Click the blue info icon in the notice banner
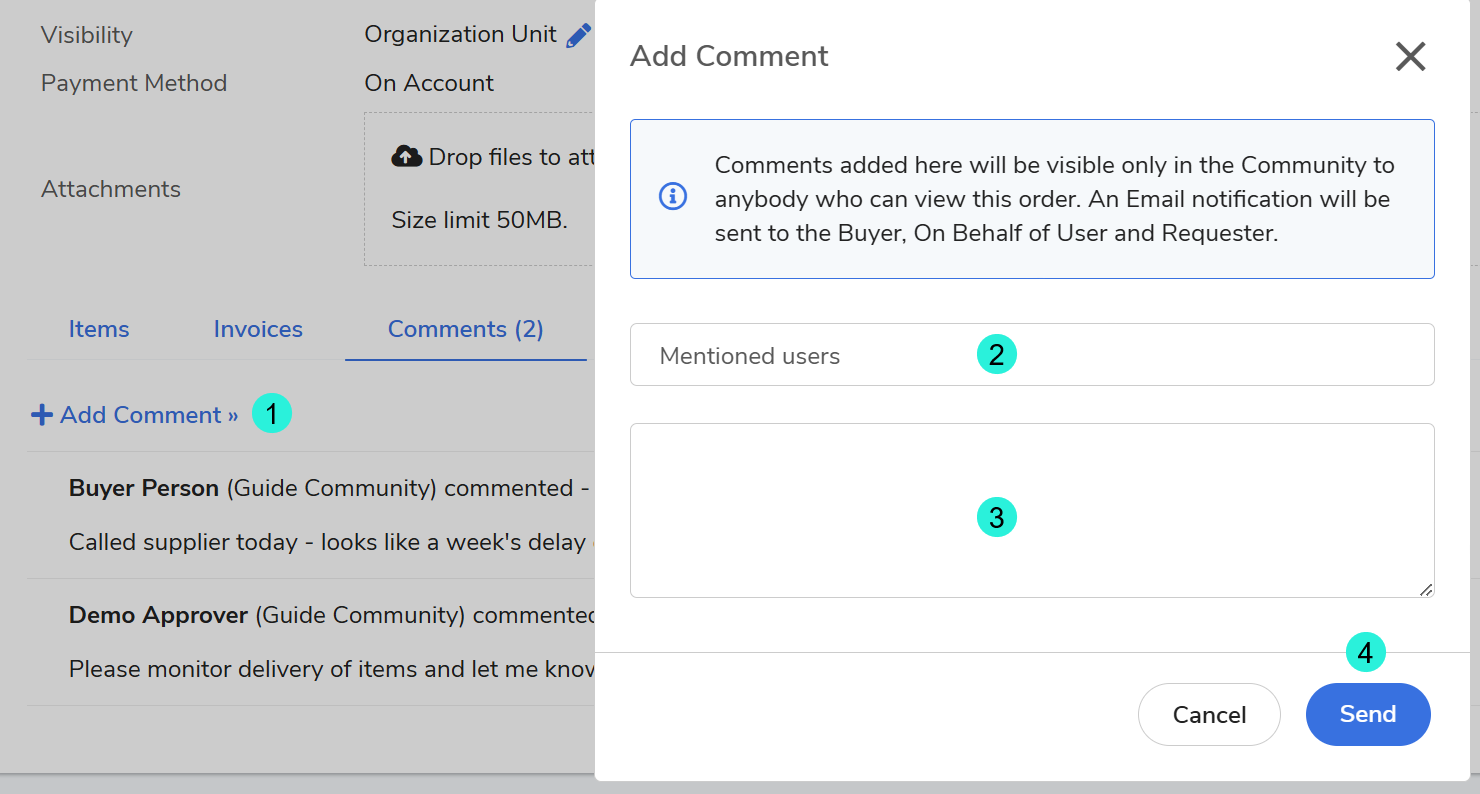Image resolution: width=1480 pixels, height=794 pixels. [673, 197]
